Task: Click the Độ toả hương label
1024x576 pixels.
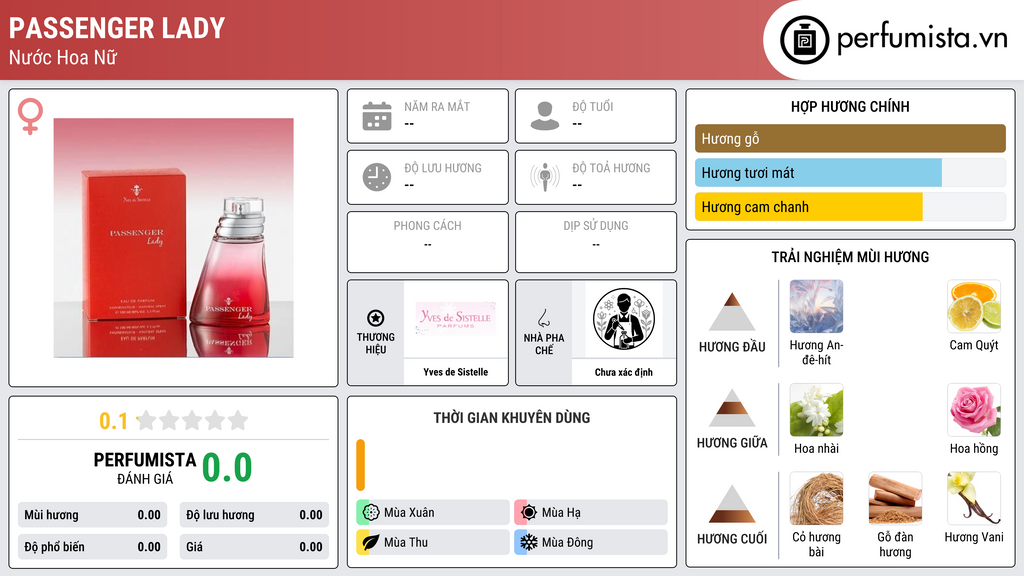Action: click(611, 168)
